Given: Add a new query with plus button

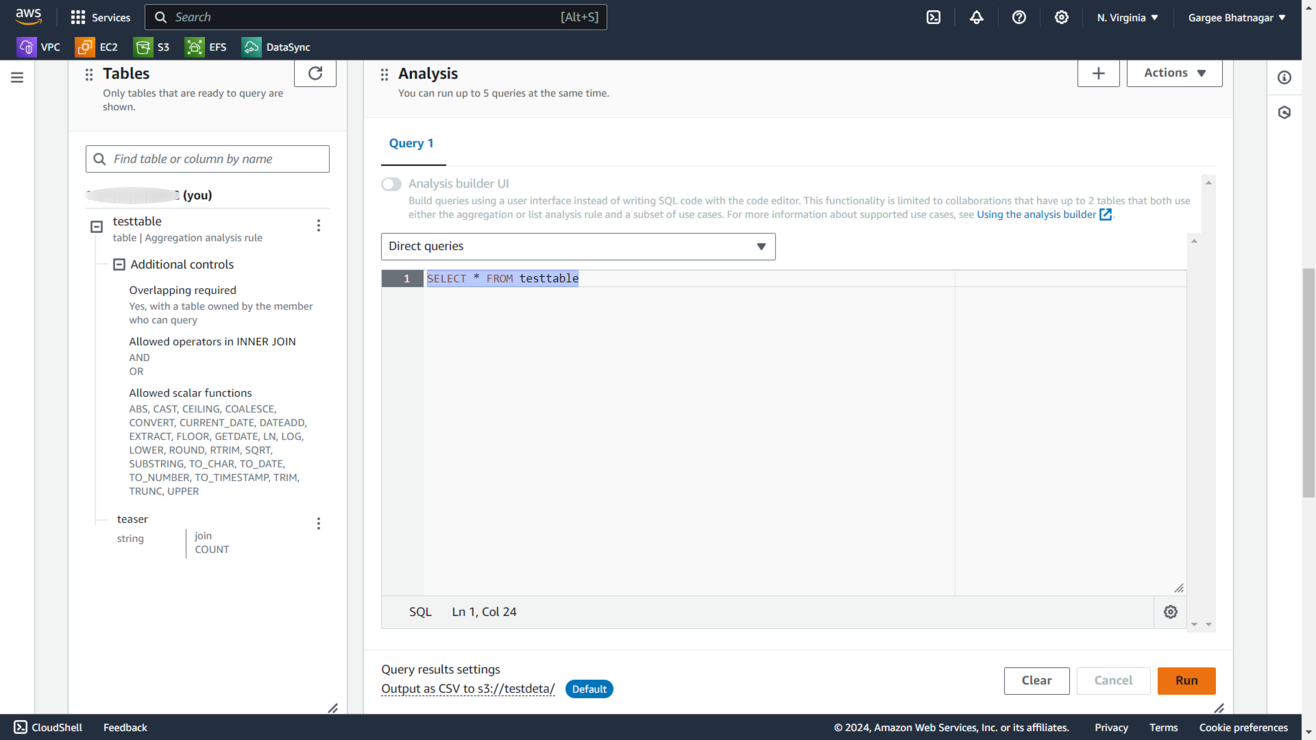Looking at the screenshot, I should coord(1098,73).
